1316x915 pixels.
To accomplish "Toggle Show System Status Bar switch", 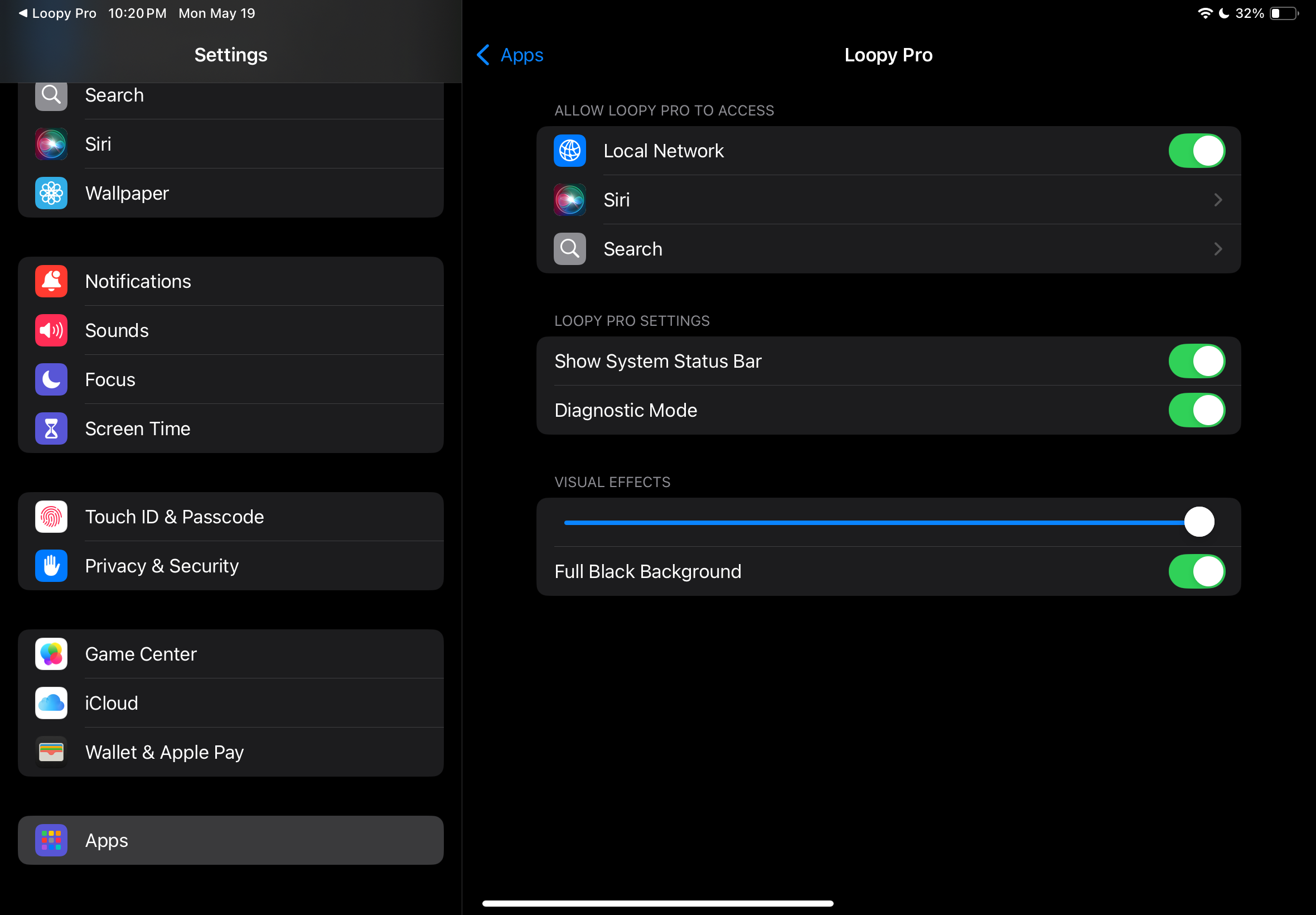I will click(1196, 361).
